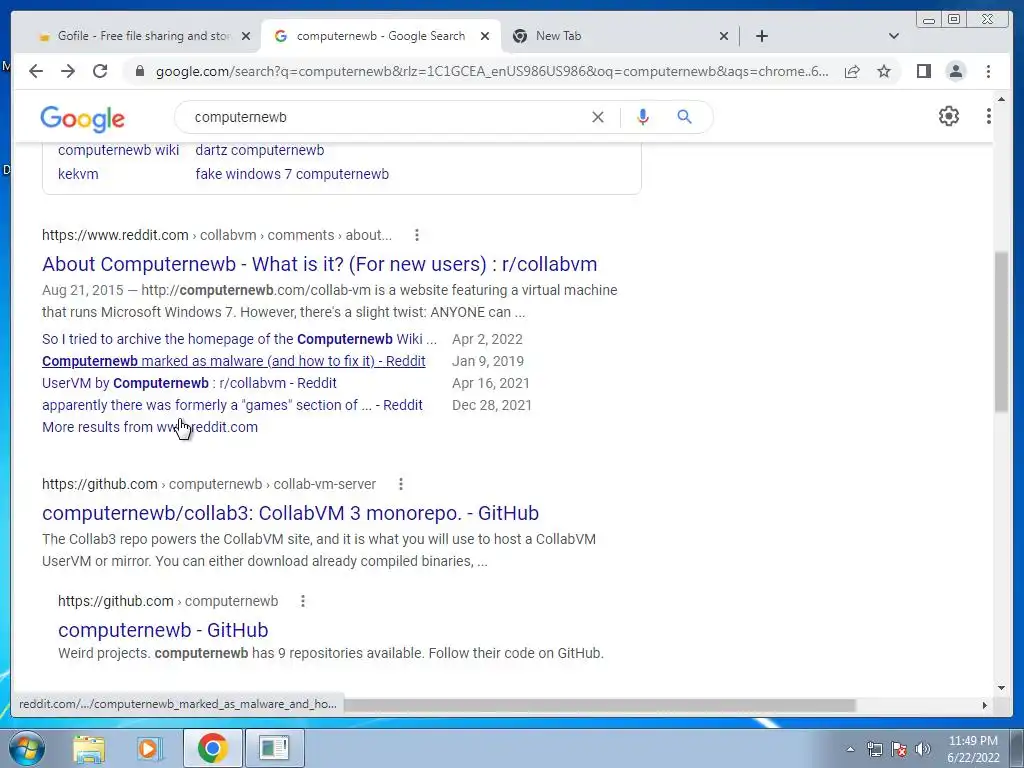Open 'So I tried to archive the homepage' link
The width and height of the screenshot is (1024, 768).
pos(239,339)
